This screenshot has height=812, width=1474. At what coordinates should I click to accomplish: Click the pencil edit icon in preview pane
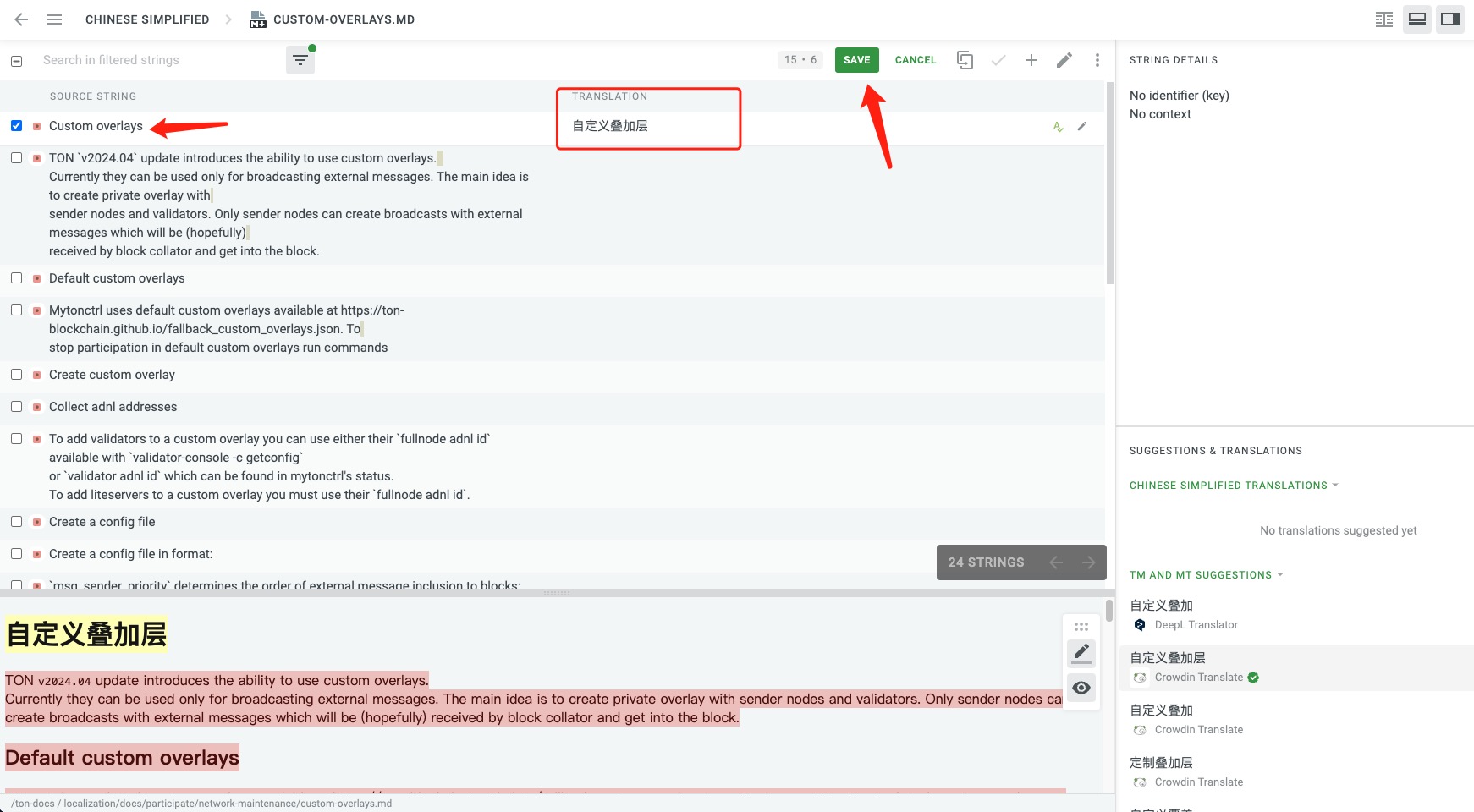[1081, 652]
